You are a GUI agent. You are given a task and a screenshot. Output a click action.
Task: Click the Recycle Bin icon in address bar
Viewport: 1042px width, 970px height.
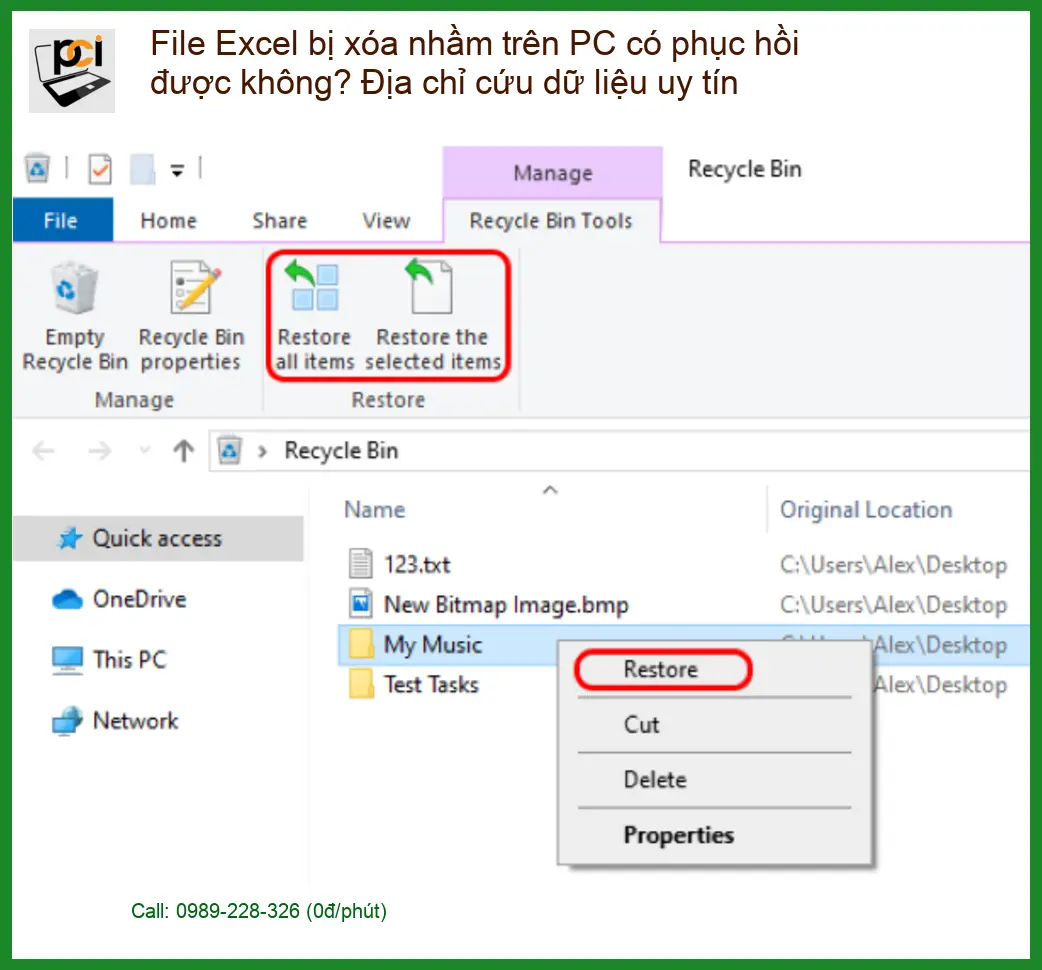230,450
